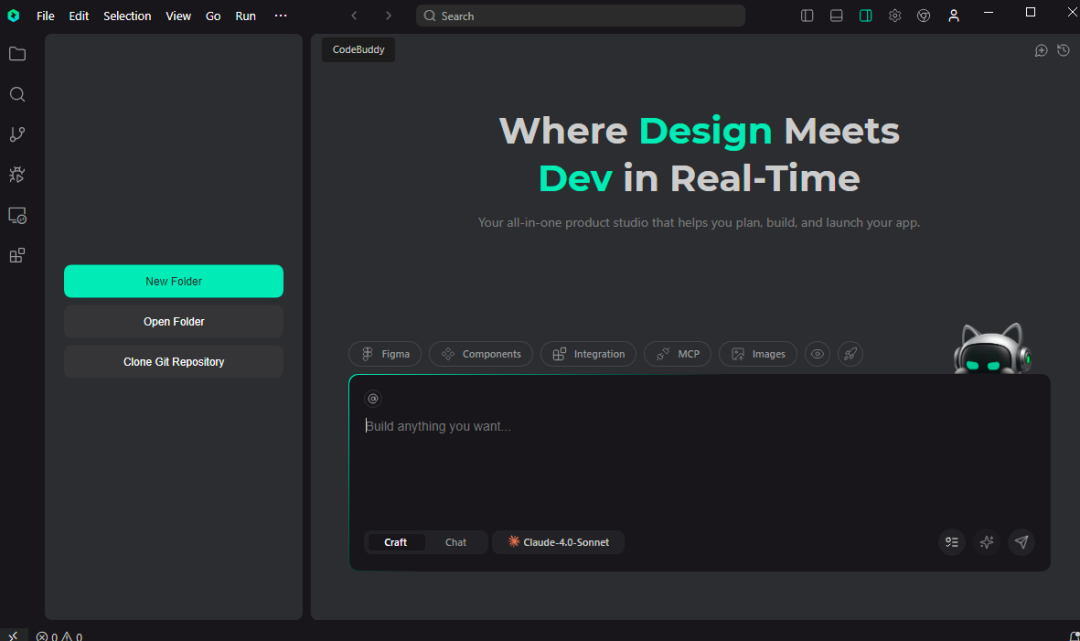Toggle the bottom panel layout icon
The height and width of the screenshot is (641, 1080).
click(836, 16)
